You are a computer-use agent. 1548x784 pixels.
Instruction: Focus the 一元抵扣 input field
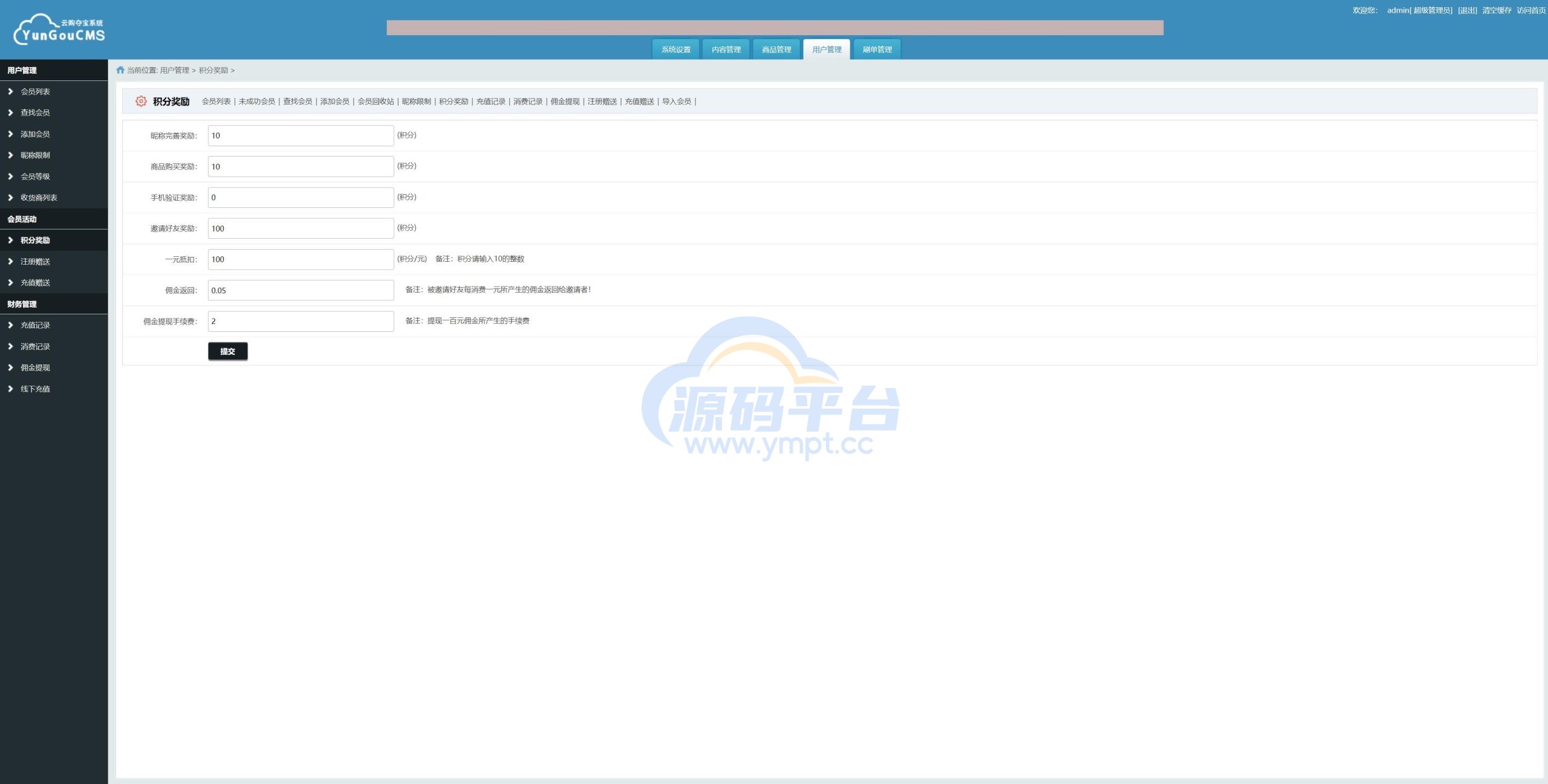(301, 259)
